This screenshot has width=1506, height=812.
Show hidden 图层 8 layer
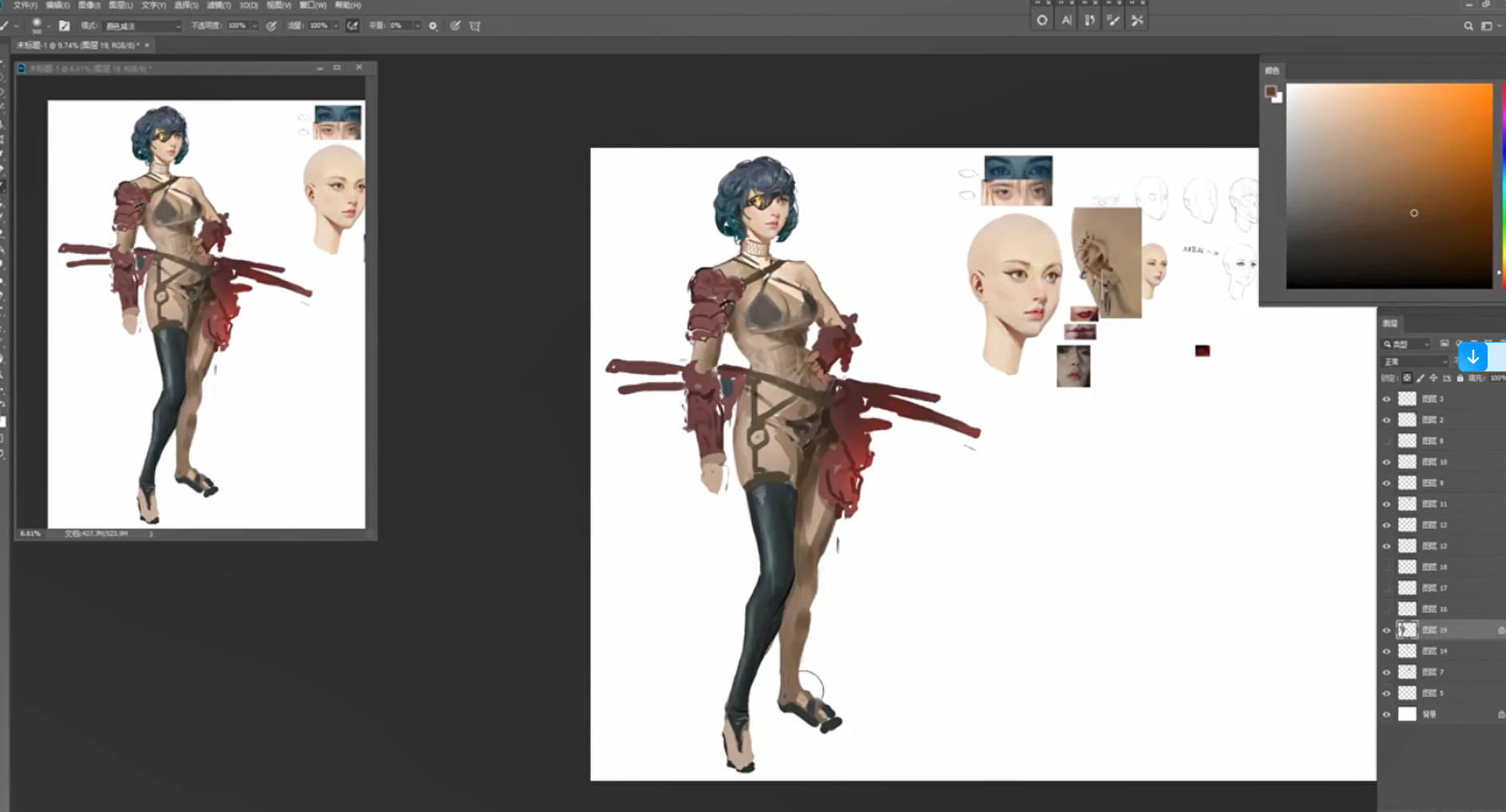coord(1386,441)
